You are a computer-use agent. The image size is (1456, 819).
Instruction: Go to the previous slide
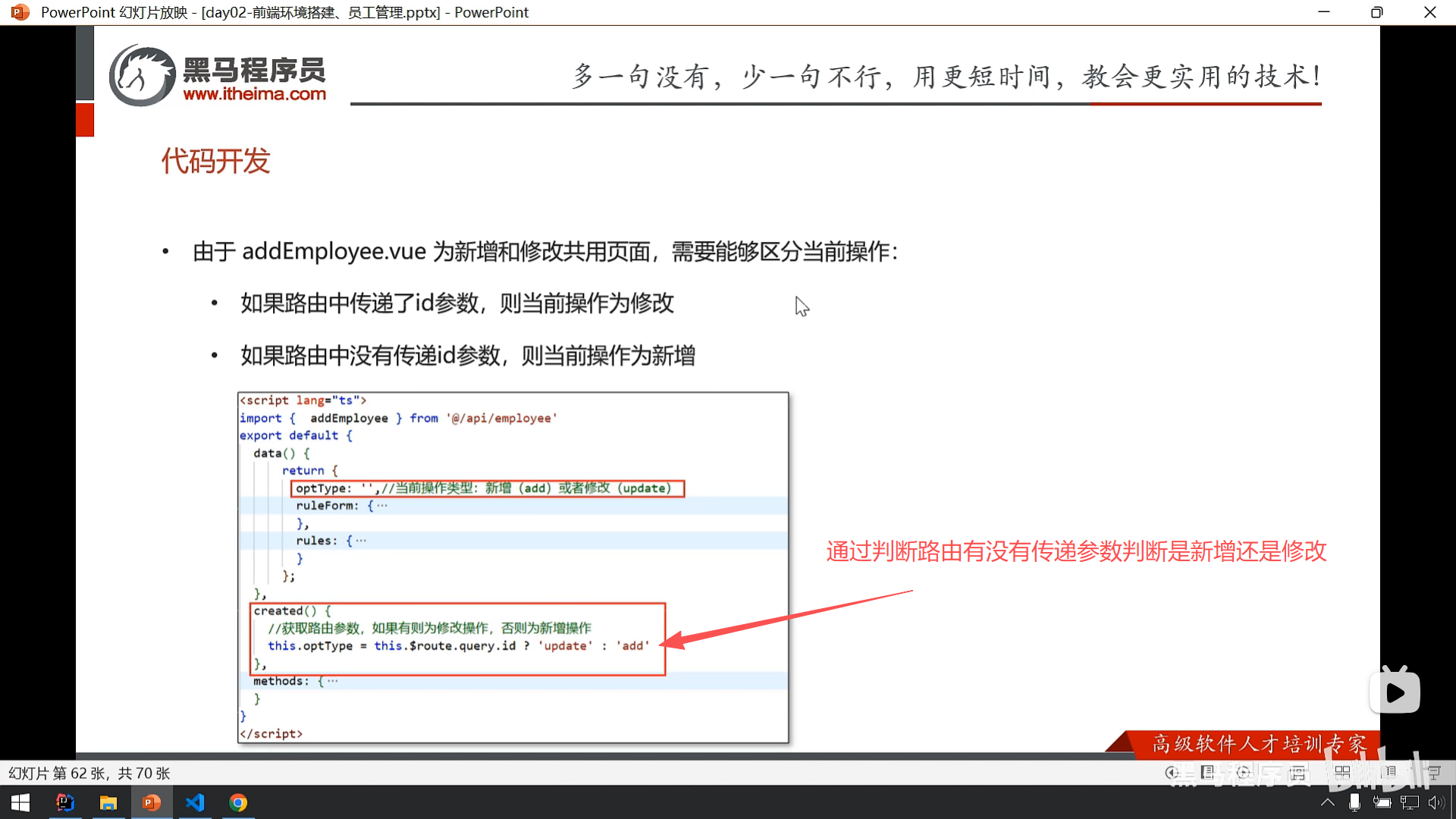1172,773
